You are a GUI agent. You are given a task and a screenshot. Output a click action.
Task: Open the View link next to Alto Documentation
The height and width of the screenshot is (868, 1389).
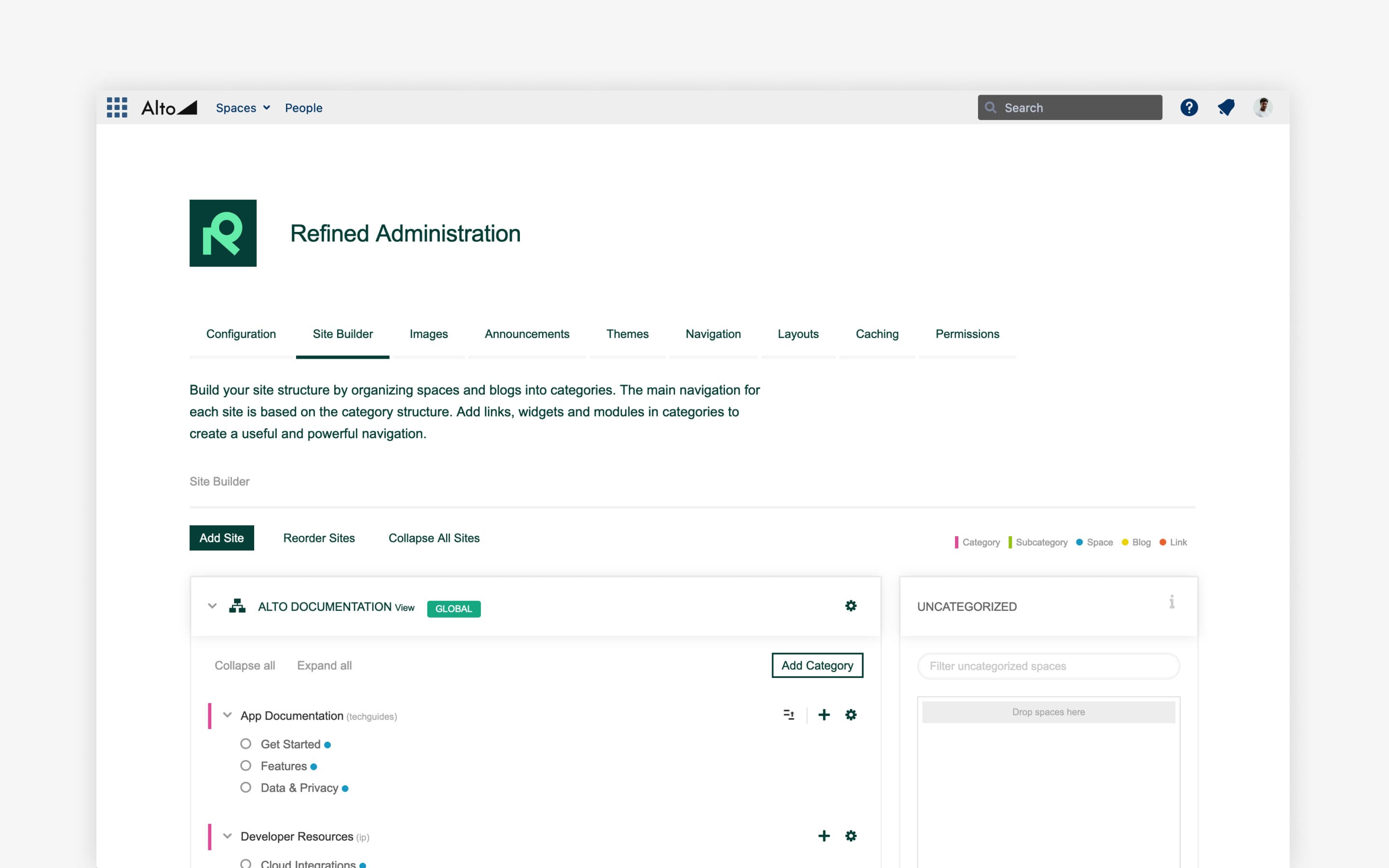pos(405,608)
